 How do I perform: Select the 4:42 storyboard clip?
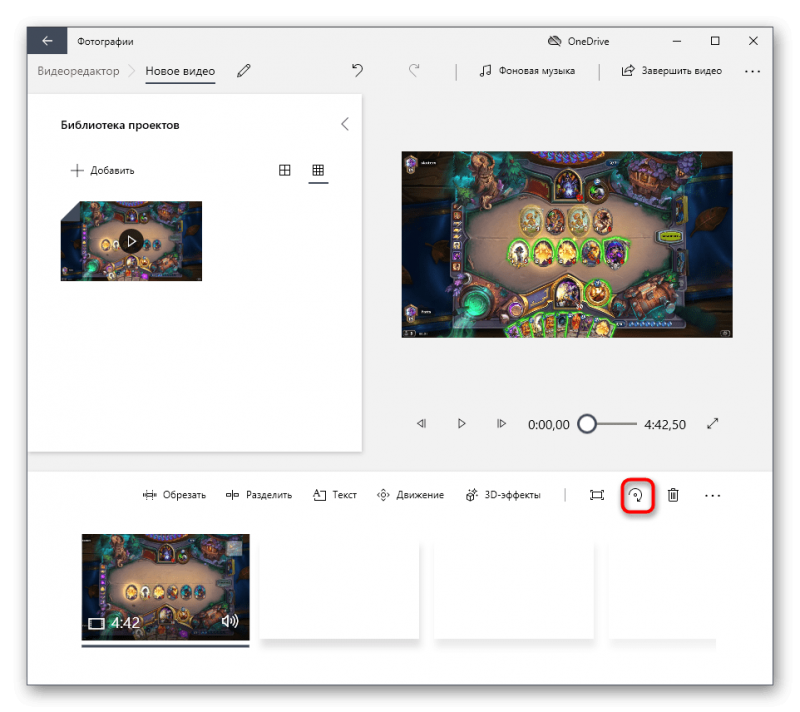(165, 587)
